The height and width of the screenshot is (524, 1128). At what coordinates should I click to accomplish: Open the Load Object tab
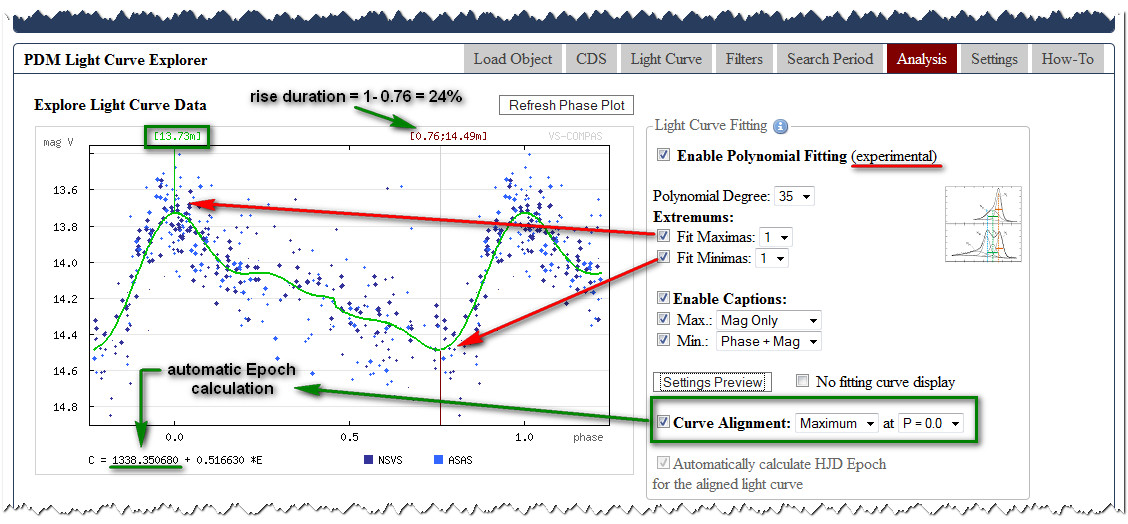[x=513, y=59]
